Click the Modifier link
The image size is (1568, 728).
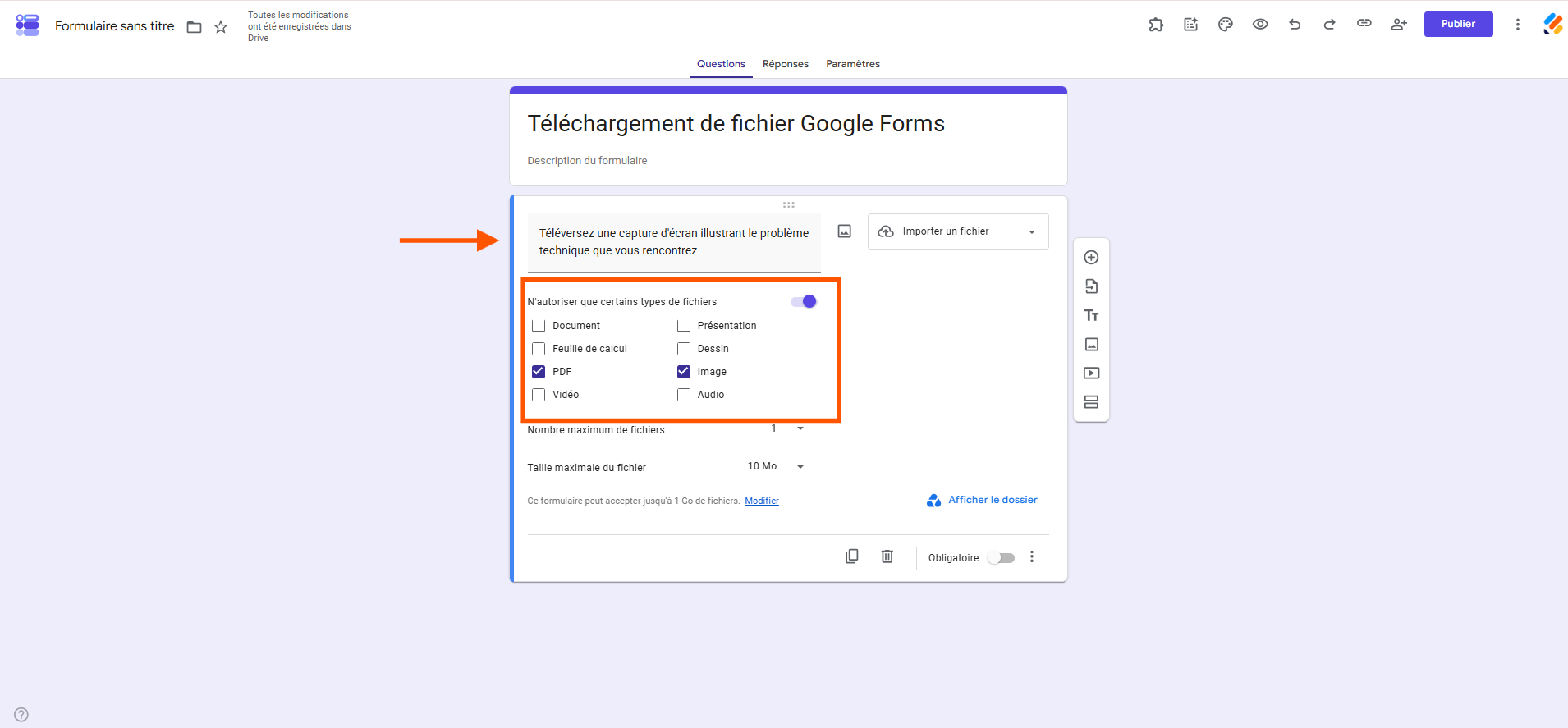click(762, 501)
